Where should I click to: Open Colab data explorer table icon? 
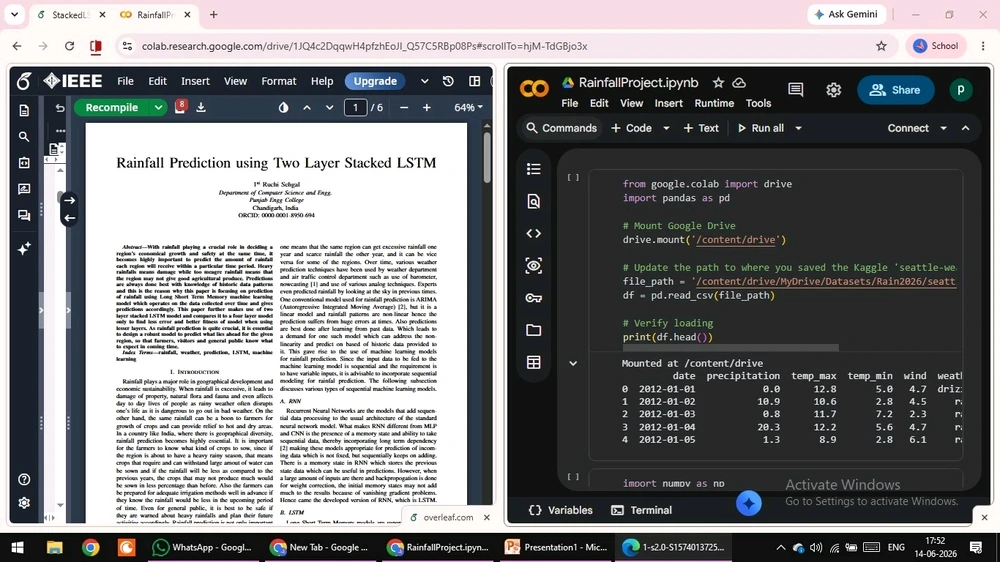click(534, 362)
